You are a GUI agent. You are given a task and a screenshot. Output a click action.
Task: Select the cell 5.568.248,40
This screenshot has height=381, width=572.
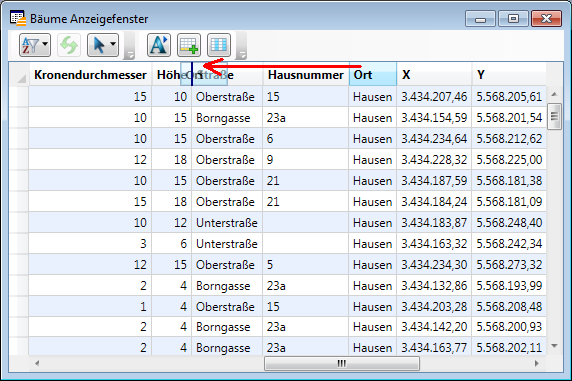pos(509,223)
